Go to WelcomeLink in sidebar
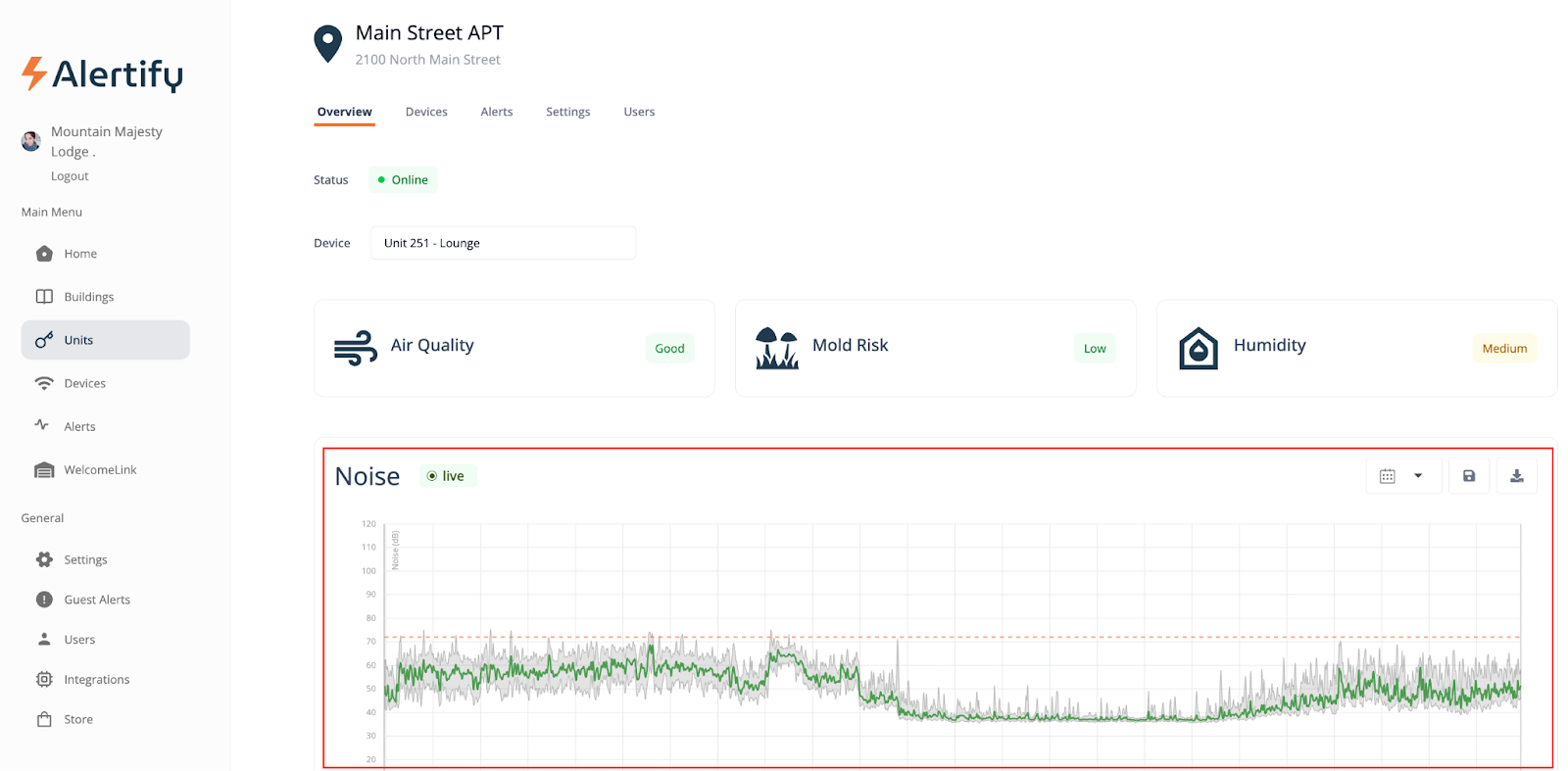 (x=100, y=470)
